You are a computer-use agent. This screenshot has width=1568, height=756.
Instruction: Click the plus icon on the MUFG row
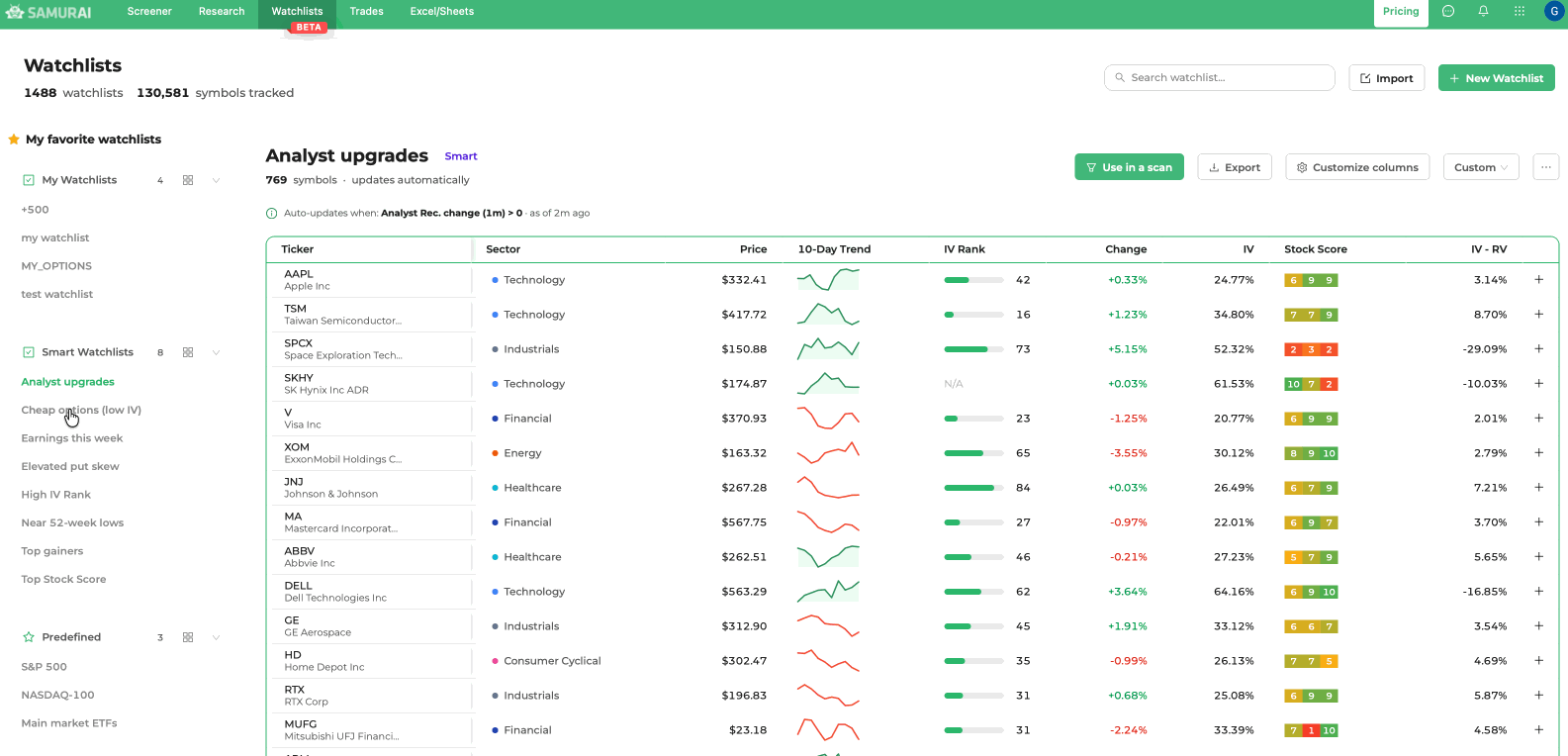(1538, 730)
